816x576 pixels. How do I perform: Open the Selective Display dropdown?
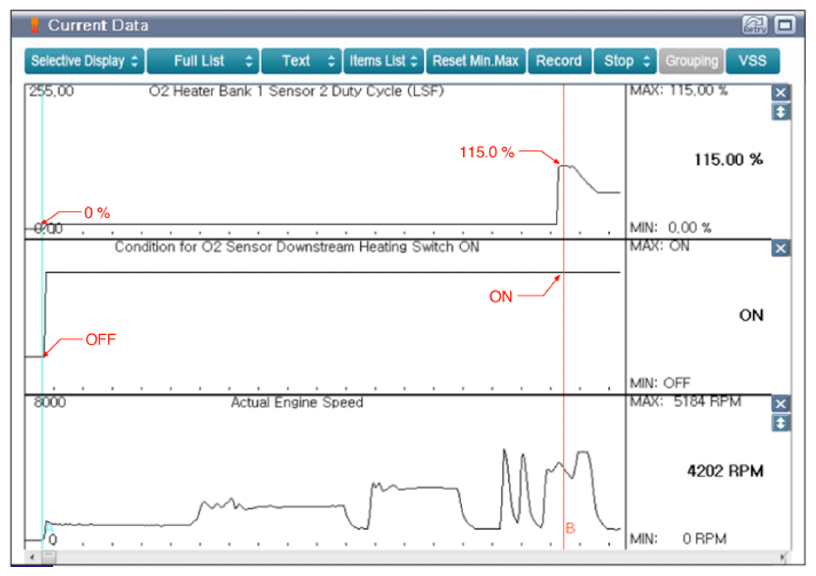[85, 61]
